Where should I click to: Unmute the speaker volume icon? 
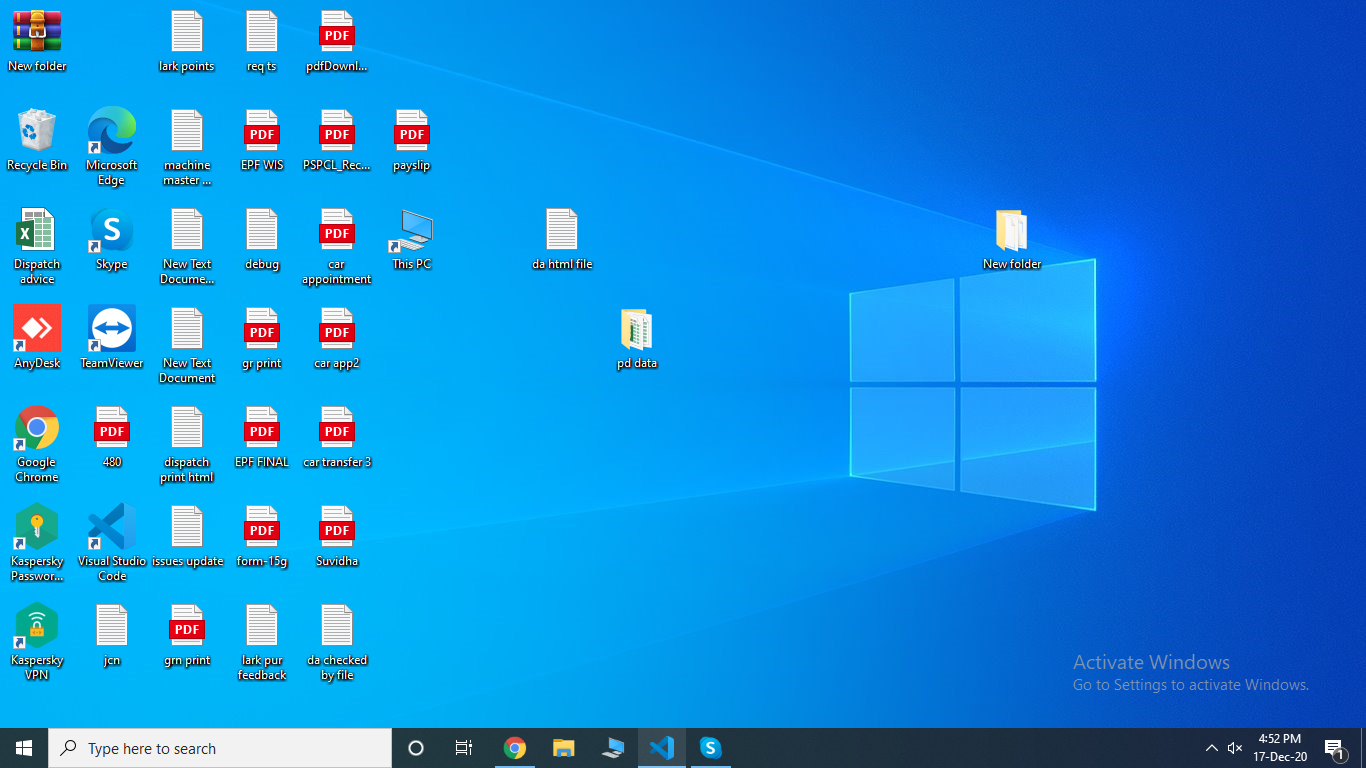(x=1235, y=748)
